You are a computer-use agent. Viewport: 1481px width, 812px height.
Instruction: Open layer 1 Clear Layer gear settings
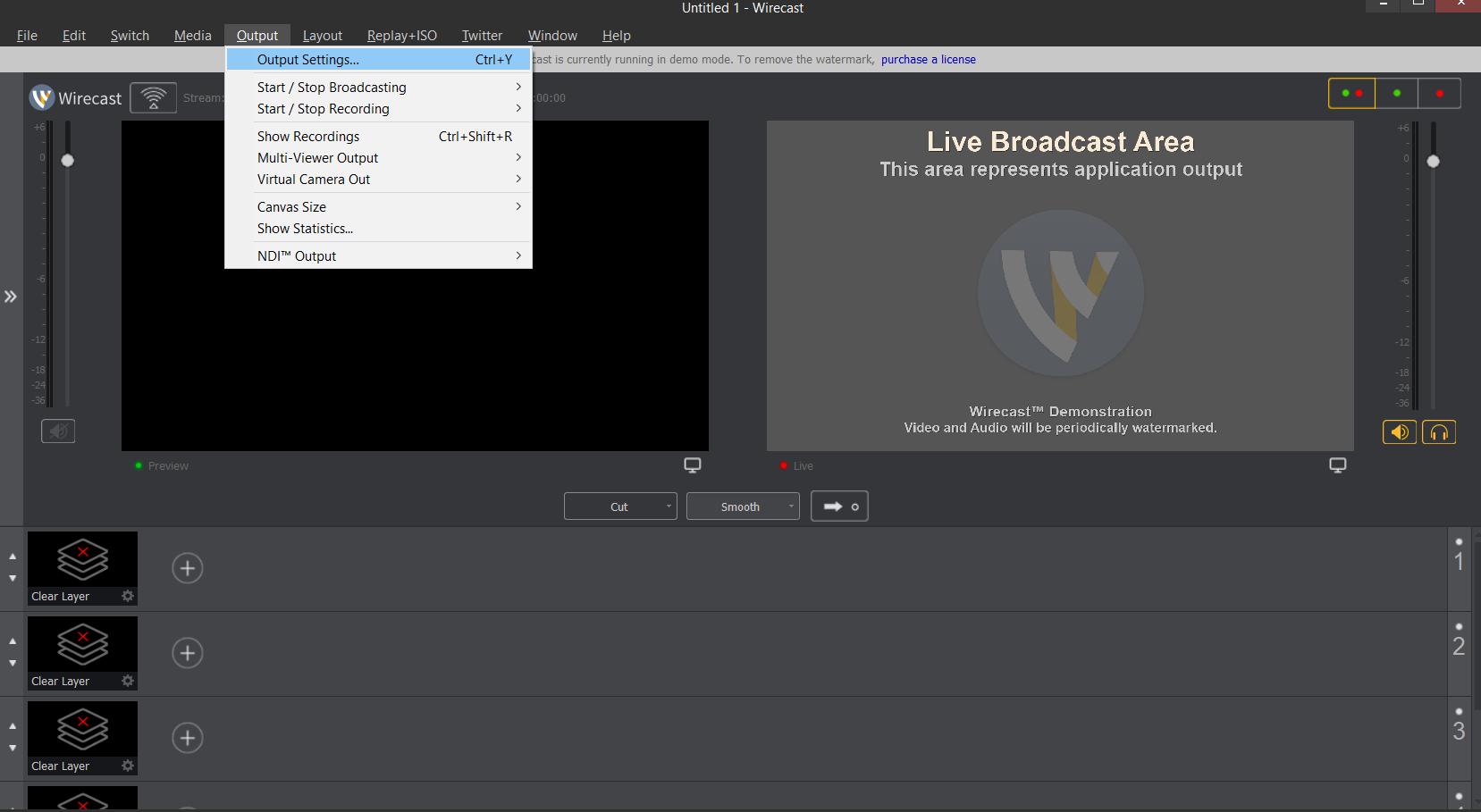(x=128, y=596)
